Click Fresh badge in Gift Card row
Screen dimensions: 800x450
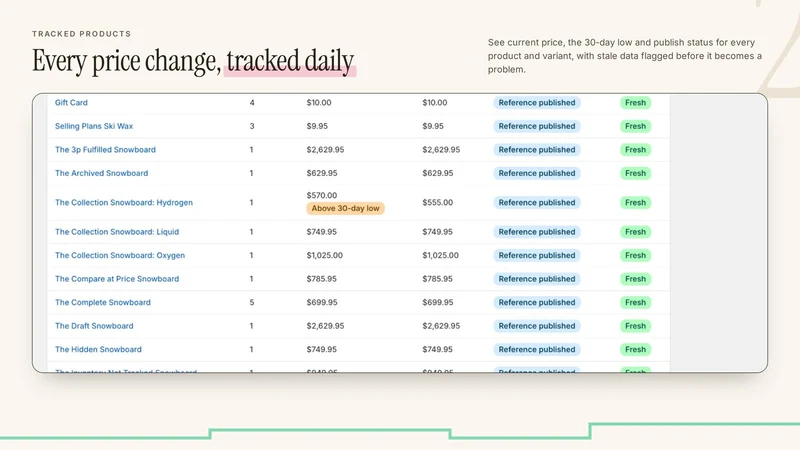point(635,103)
